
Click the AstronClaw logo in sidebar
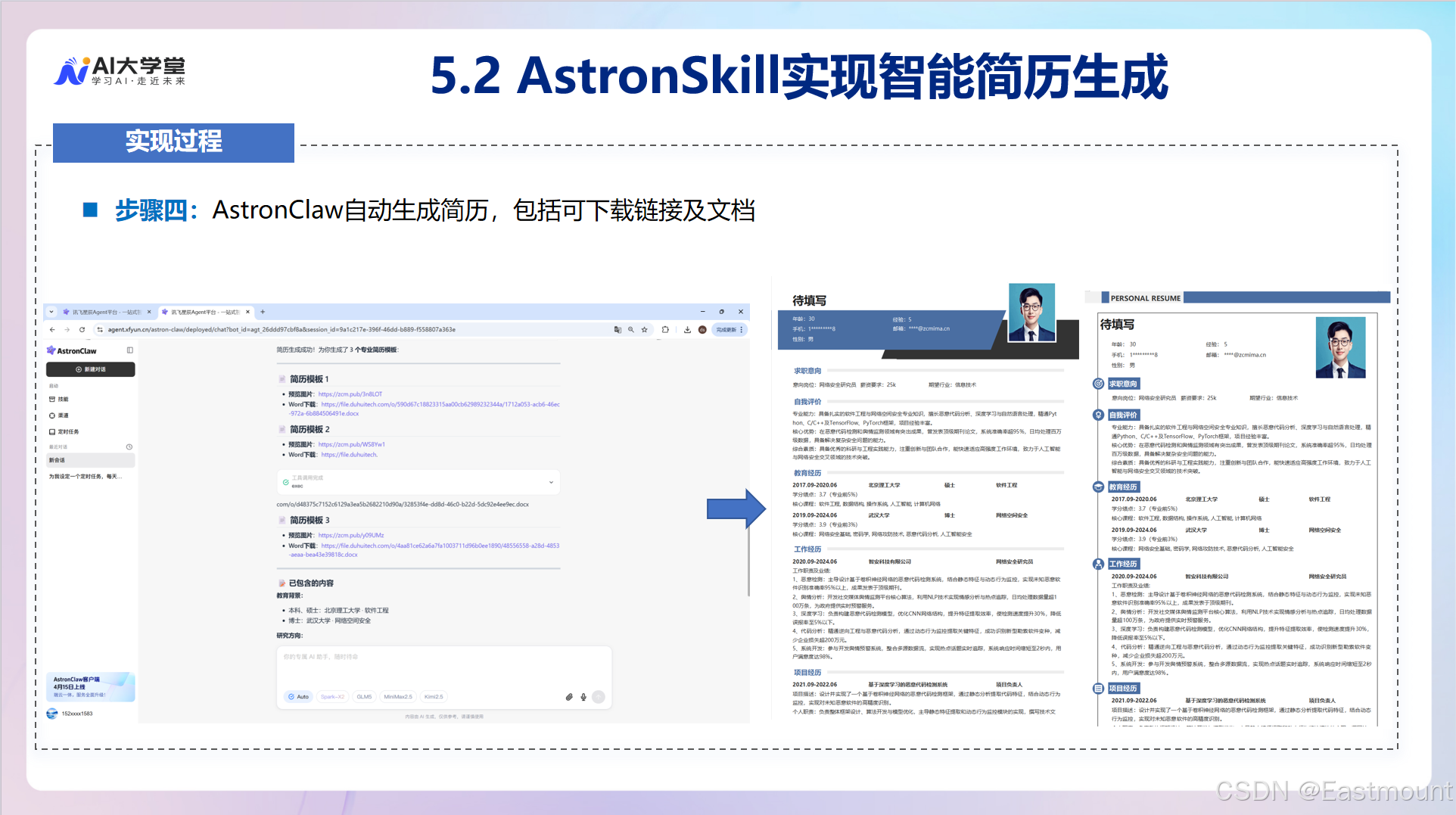tap(72, 350)
